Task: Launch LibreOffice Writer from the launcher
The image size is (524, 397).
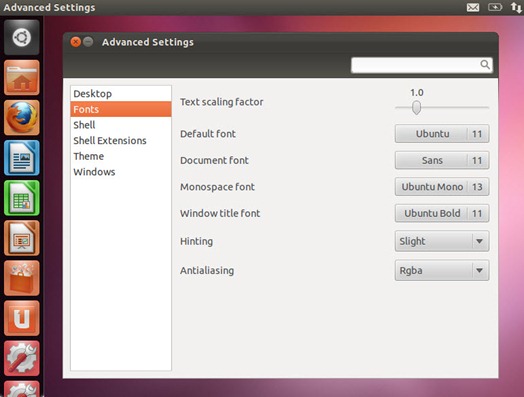Action: tap(22, 158)
